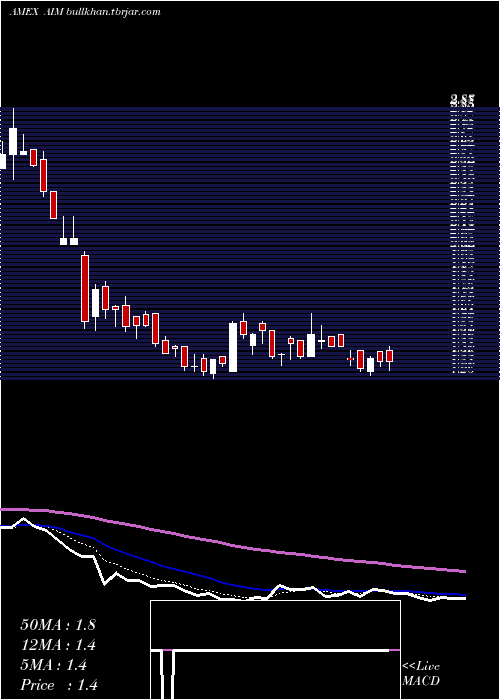Screen dimensions: 500x700
Task: Select the '50MA : 1.8' legend entry
Action: (58, 625)
